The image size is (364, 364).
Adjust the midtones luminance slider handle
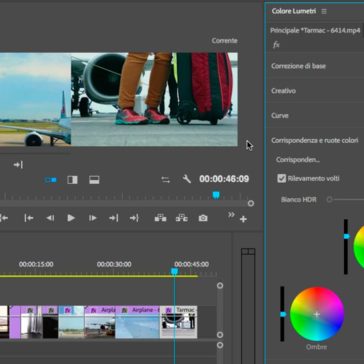pos(347,236)
